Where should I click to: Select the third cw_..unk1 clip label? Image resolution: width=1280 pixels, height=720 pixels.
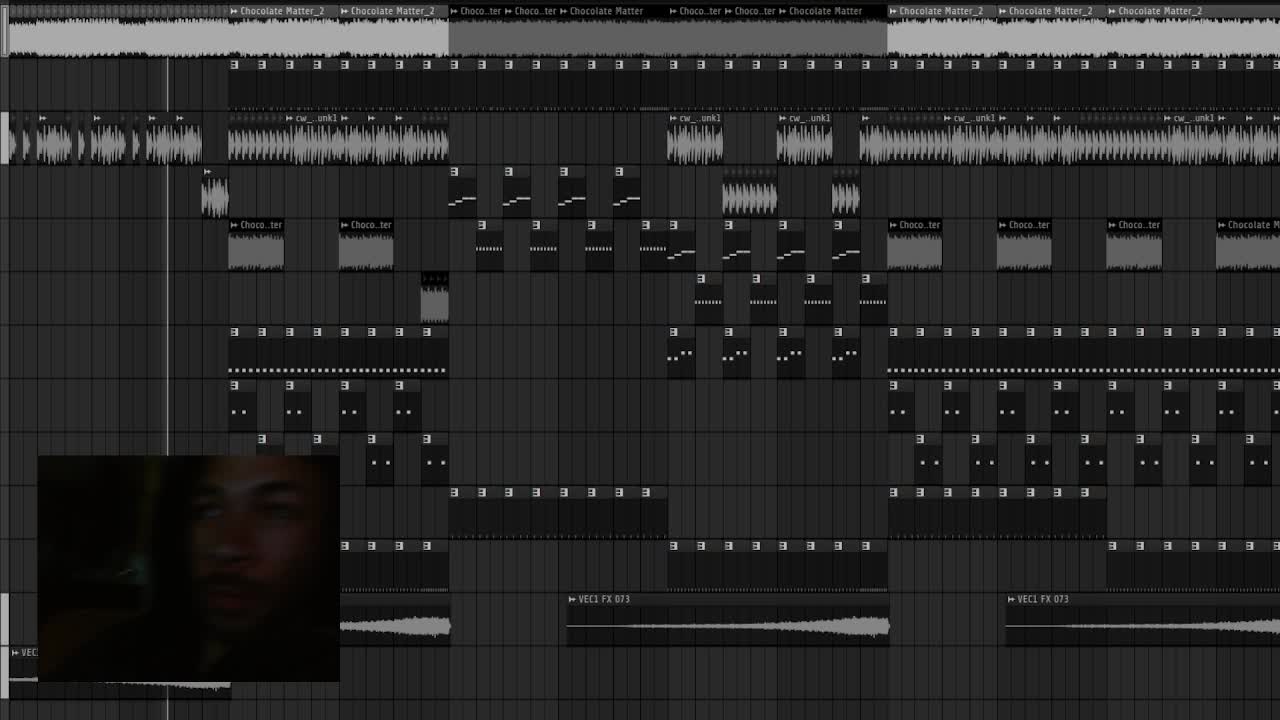[810, 118]
